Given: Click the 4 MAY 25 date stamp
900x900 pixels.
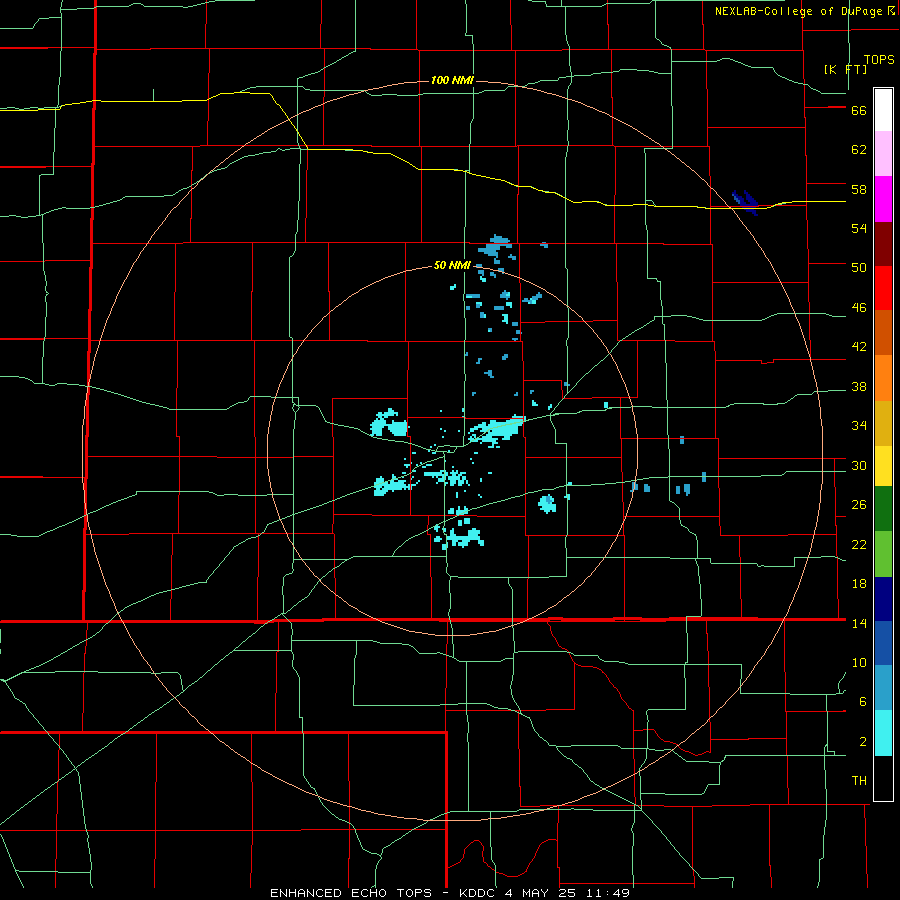Looking at the screenshot, I should 542,893.
